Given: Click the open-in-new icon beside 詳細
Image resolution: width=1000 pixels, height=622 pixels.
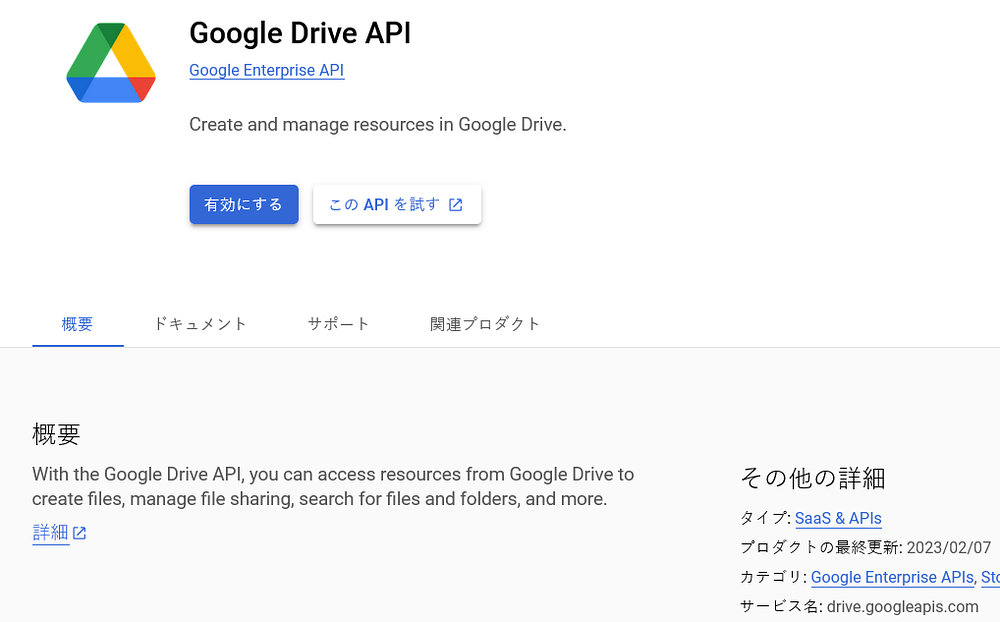Looking at the screenshot, I should tap(79, 533).
